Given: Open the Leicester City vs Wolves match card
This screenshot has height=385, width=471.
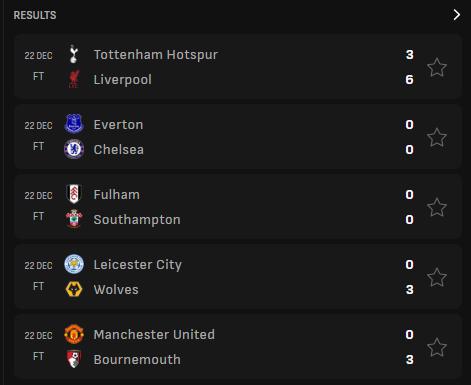Looking at the screenshot, I should 238,277.
